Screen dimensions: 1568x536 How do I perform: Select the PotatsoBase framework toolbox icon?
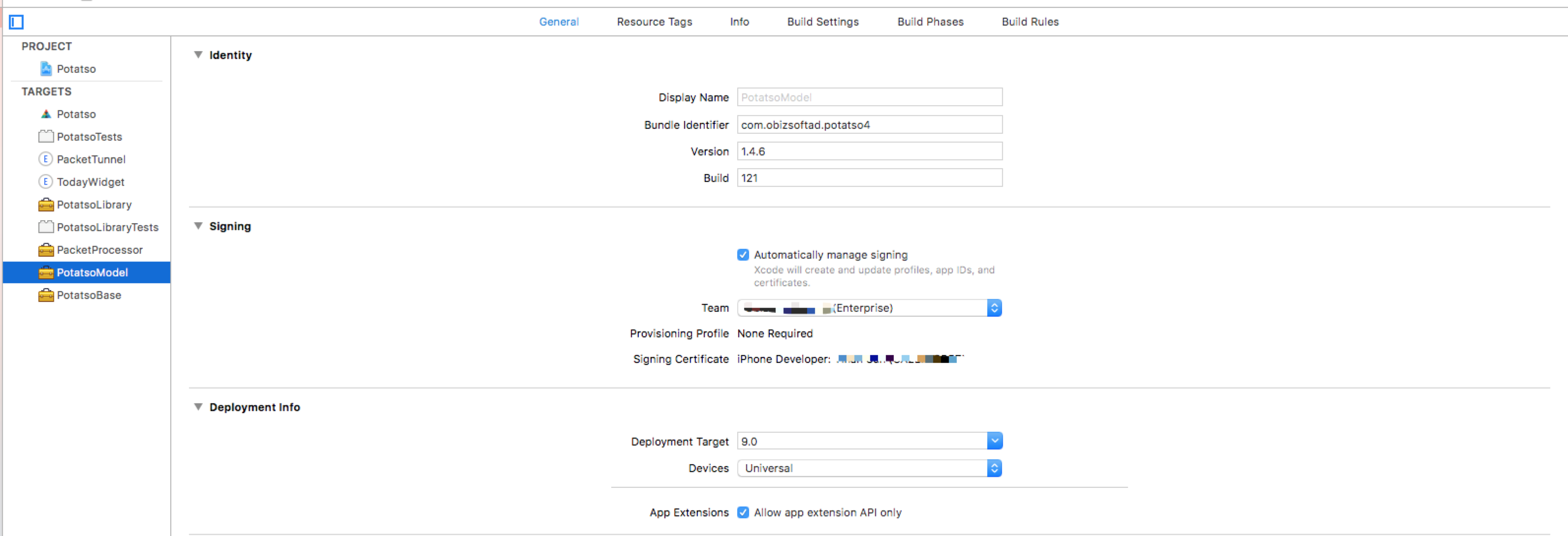click(46, 295)
